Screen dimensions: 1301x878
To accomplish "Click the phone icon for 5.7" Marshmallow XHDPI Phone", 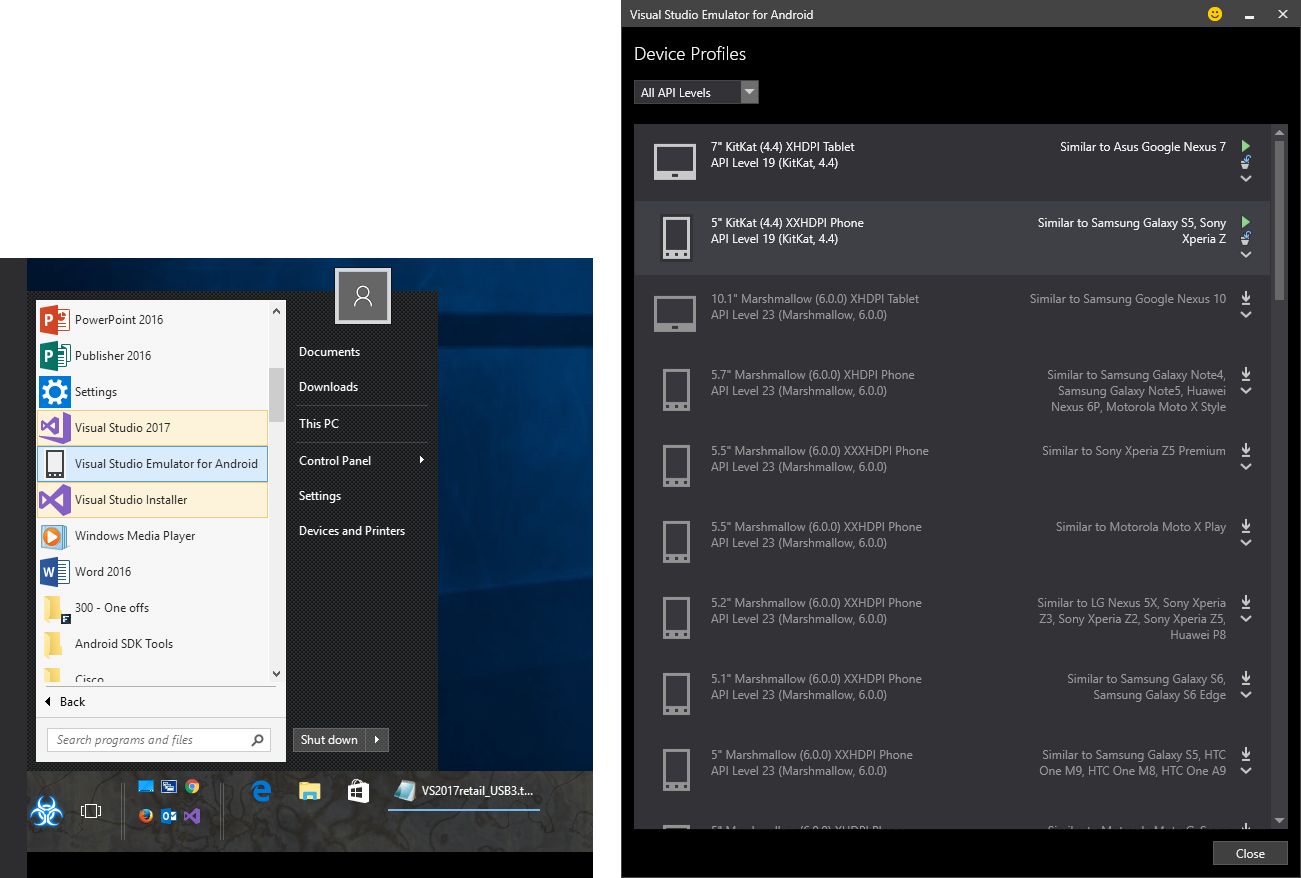I will coord(676,390).
